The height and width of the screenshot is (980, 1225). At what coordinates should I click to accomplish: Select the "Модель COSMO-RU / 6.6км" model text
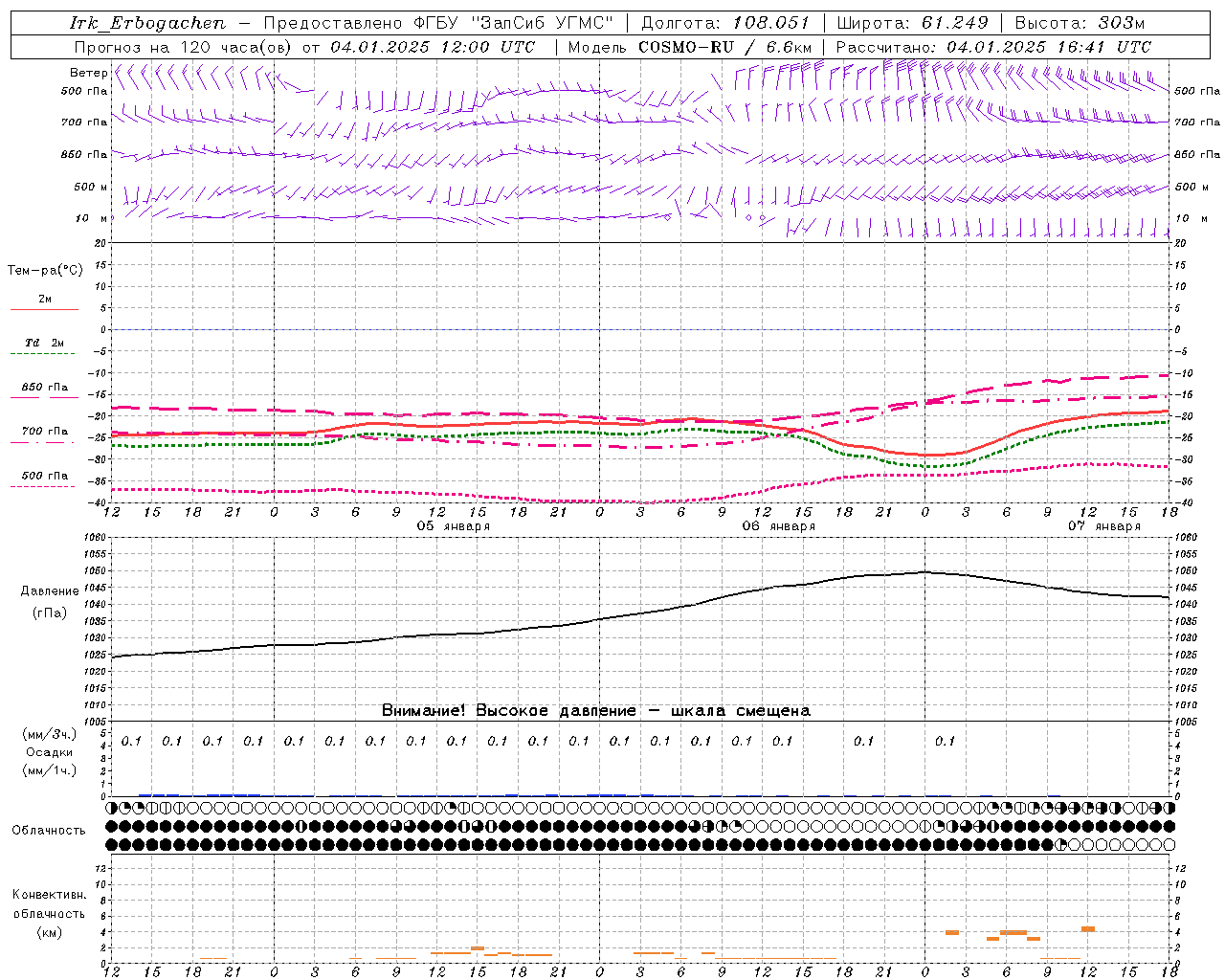[x=689, y=47]
